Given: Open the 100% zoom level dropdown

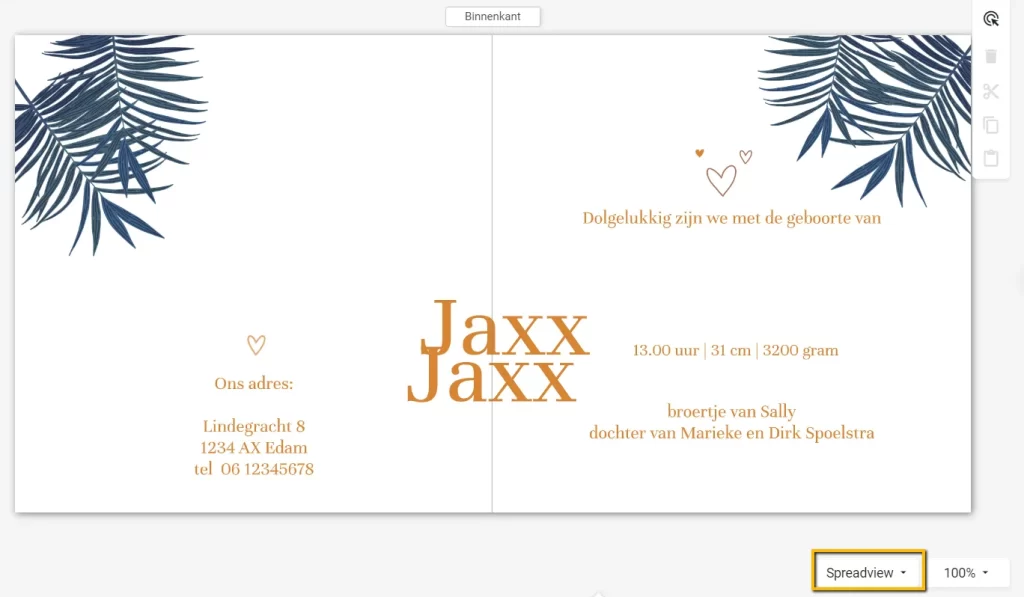Looking at the screenshot, I should click(x=966, y=572).
